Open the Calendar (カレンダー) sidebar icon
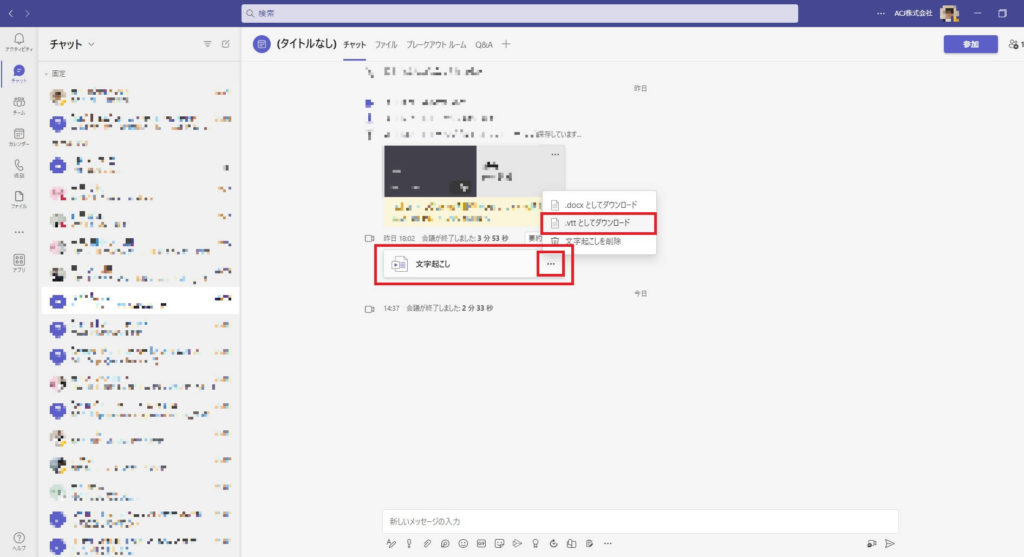 [x=19, y=136]
